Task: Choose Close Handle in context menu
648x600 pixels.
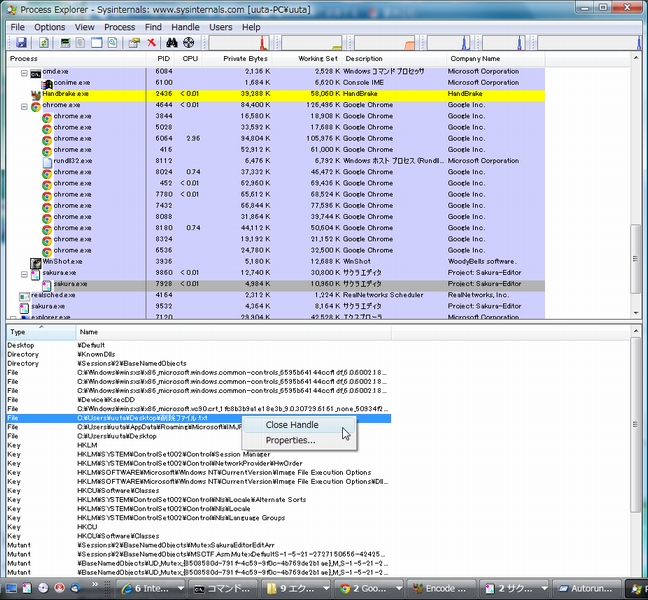Action: pyautogui.click(x=299, y=425)
